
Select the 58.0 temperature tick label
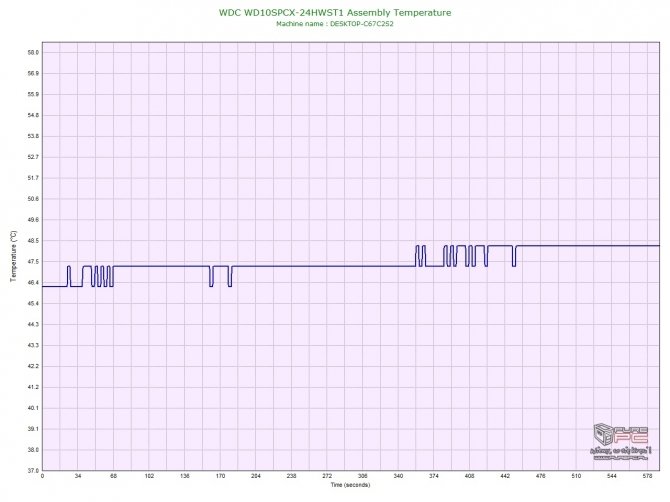(x=33, y=53)
